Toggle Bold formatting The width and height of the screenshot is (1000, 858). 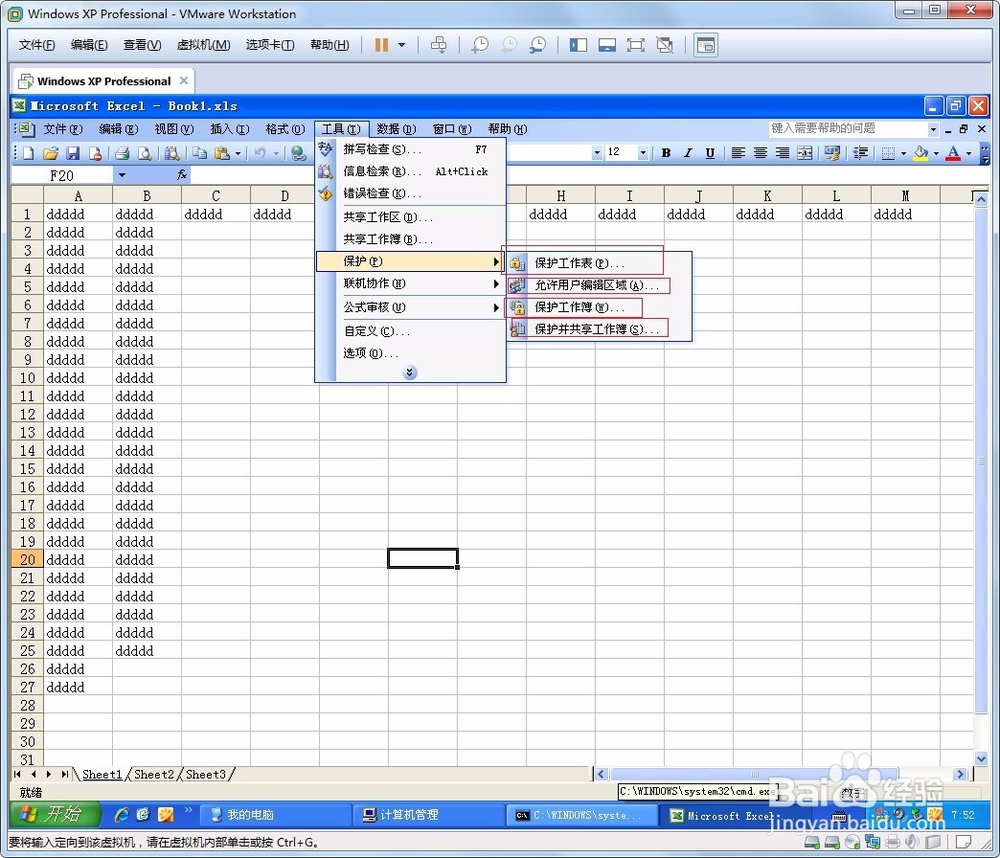pos(666,152)
